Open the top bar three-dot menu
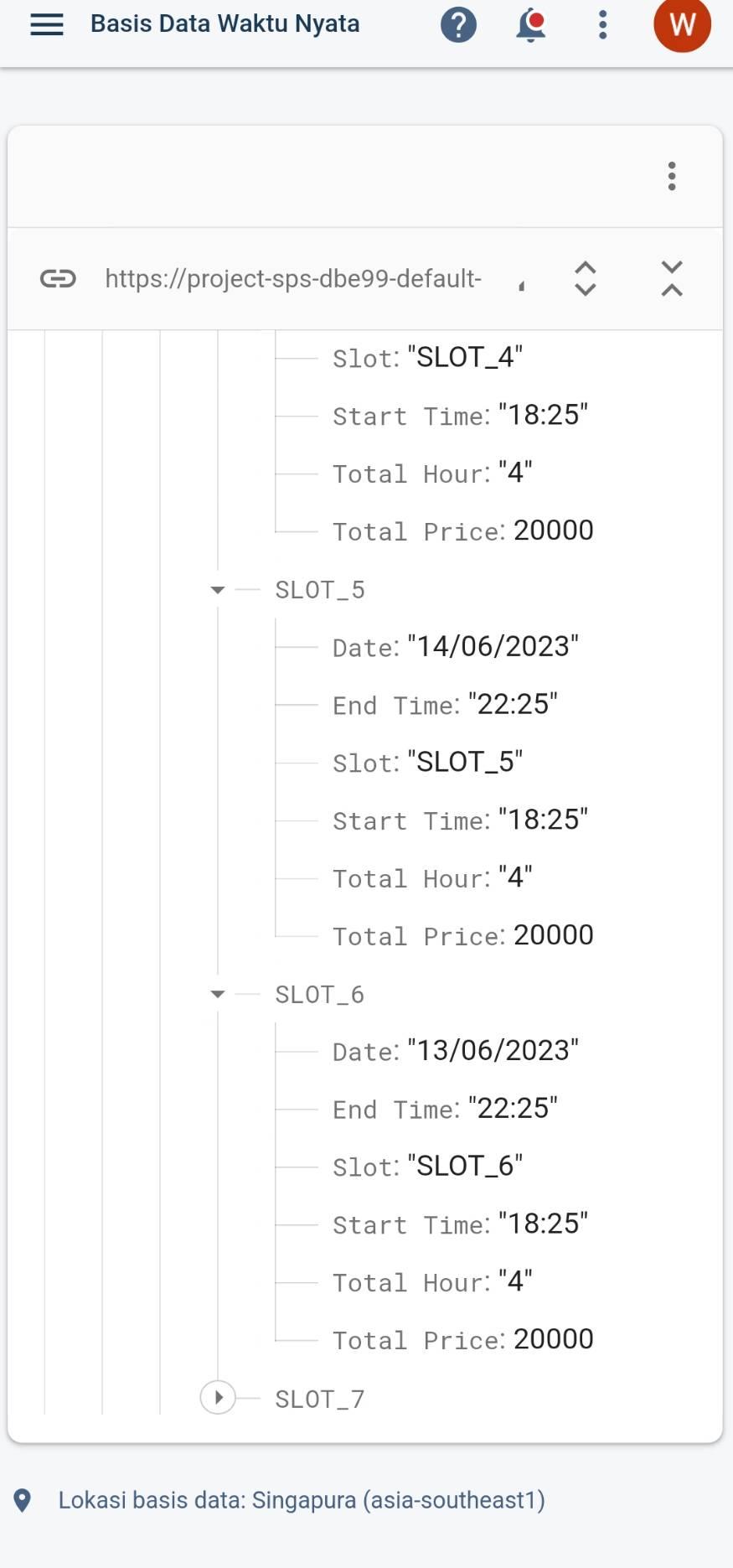Image resolution: width=733 pixels, height=1568 pixels. [x=602, y=25]
